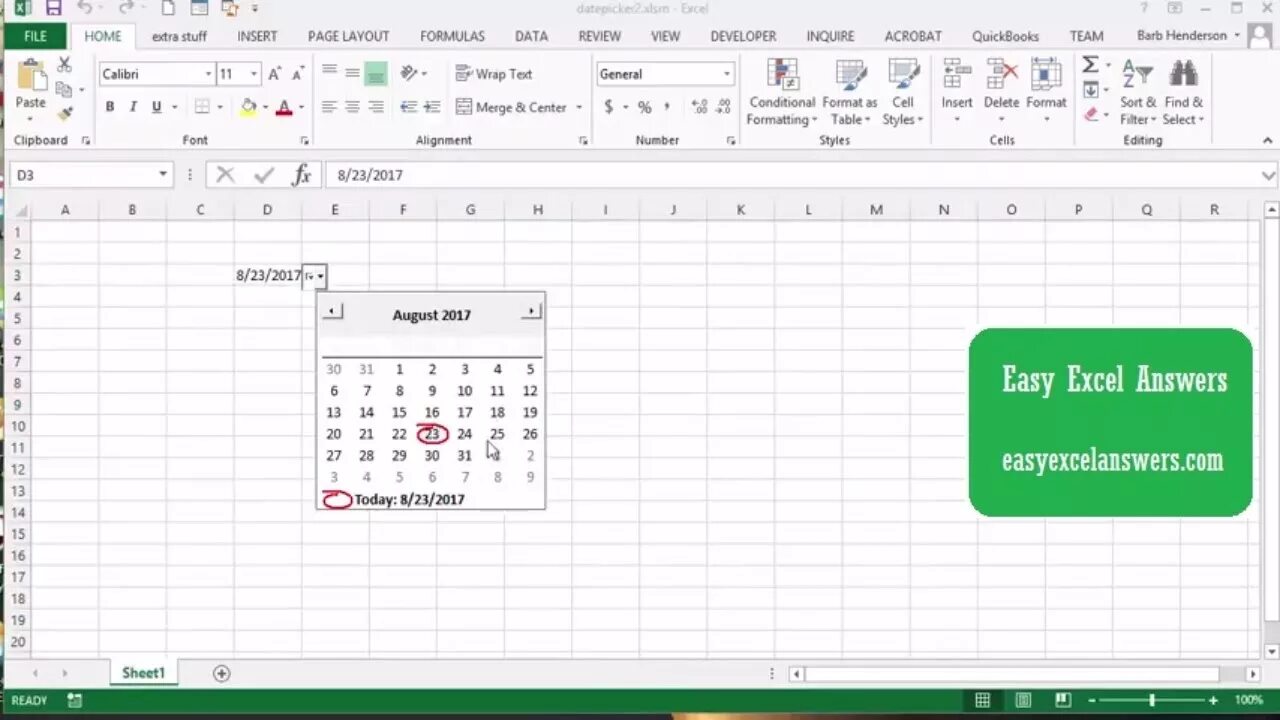Toggle Align Left
The height and width of the screenshot is (720, 1280).
pyautogui.click(x=329, y=107)
